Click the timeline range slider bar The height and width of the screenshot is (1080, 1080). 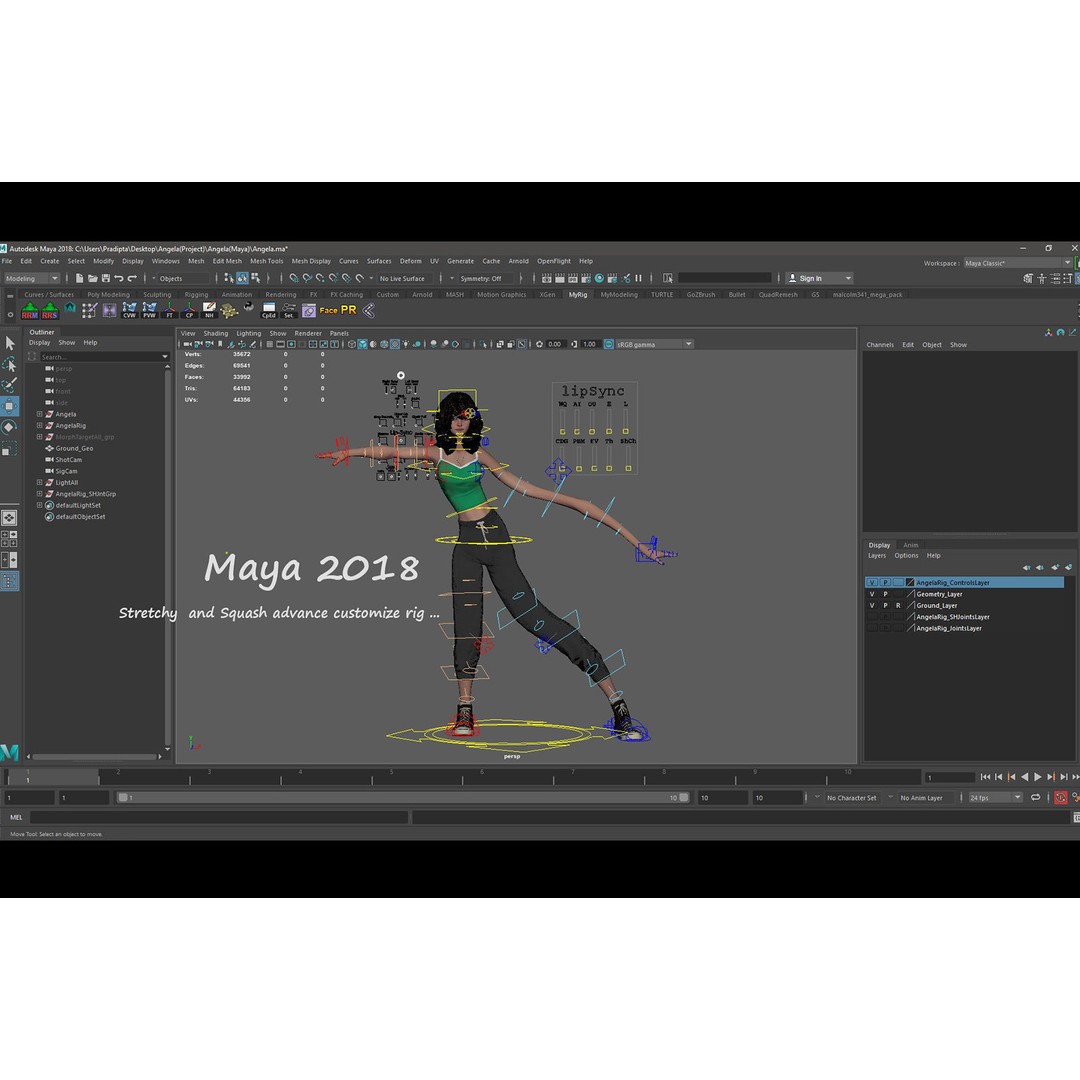(403, 798)
